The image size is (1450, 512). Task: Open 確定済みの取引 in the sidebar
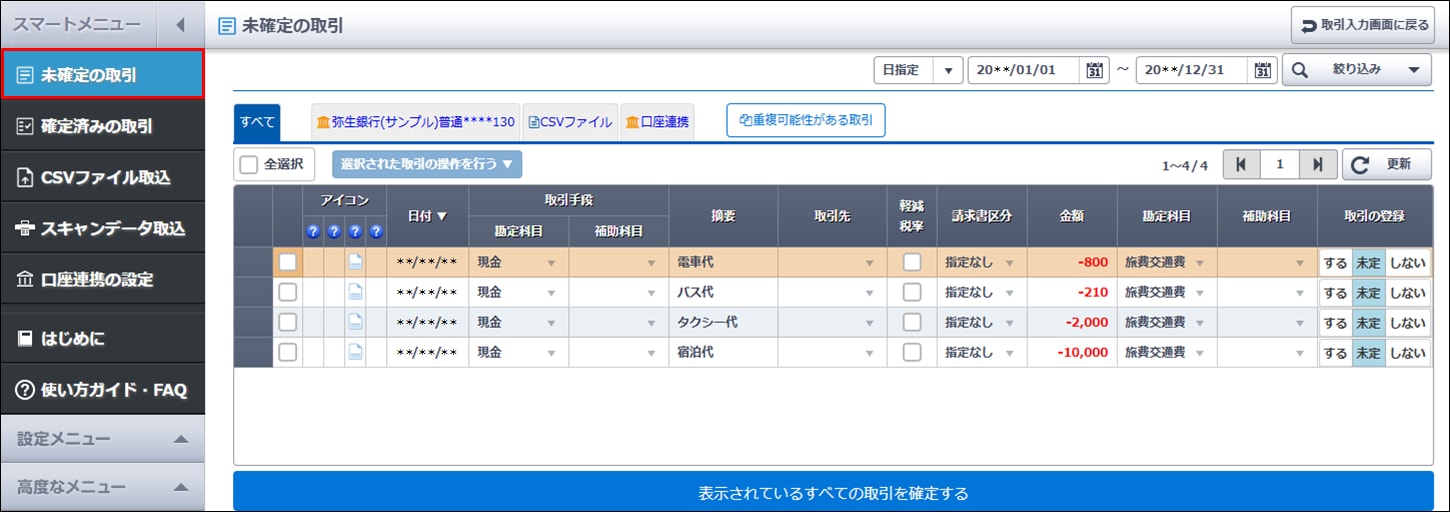point(102,127)
